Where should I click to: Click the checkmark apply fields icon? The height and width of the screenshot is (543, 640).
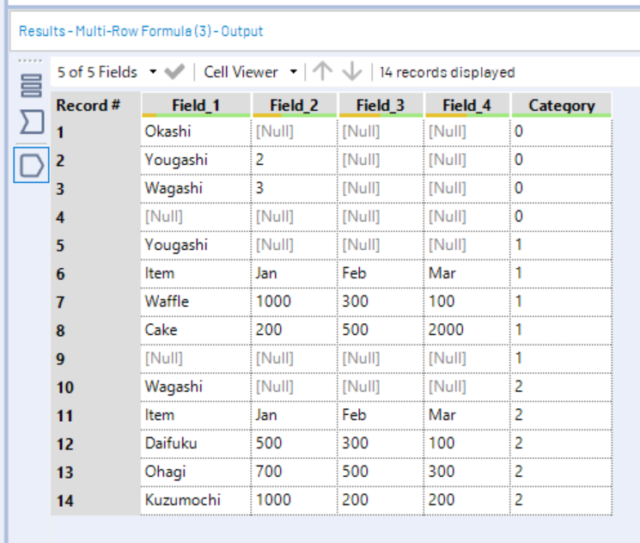174,72
